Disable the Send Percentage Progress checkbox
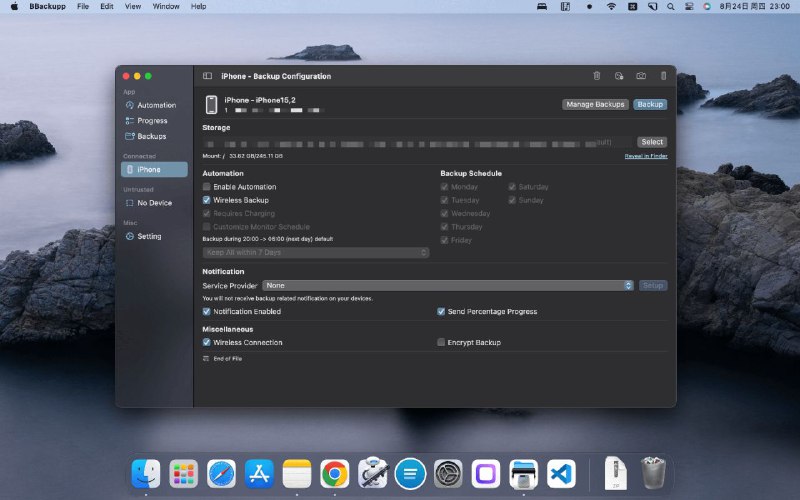 pyautogui.click(x=441, y=312)
